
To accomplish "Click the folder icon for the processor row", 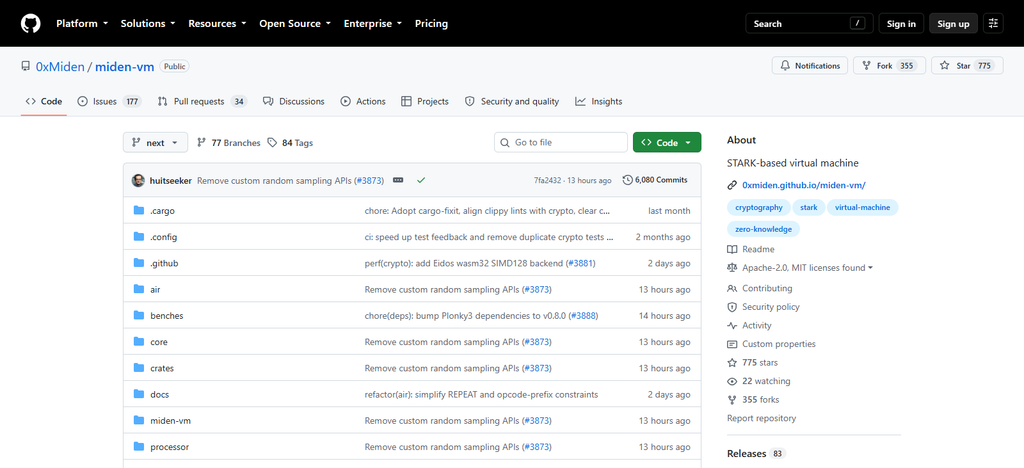I will (138, 446).
